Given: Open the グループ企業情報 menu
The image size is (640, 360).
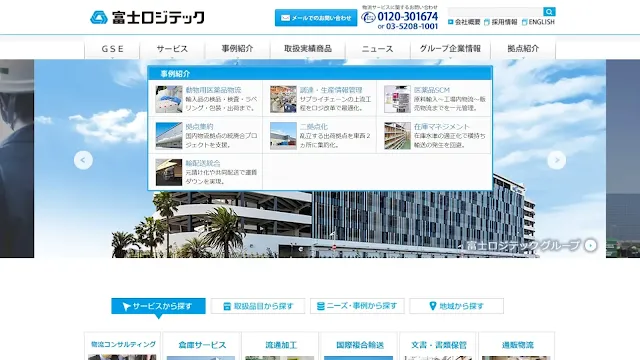Looking at the screenshot, I should [x=450, y=49].
